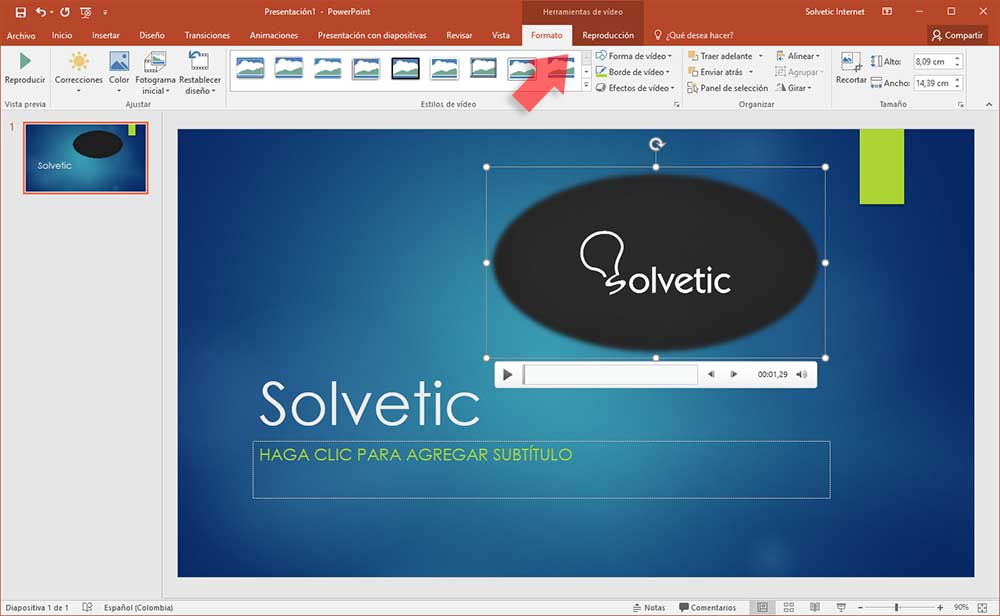
Task: Open Fotograma inicial menu
Action: [x=155, y=73]
